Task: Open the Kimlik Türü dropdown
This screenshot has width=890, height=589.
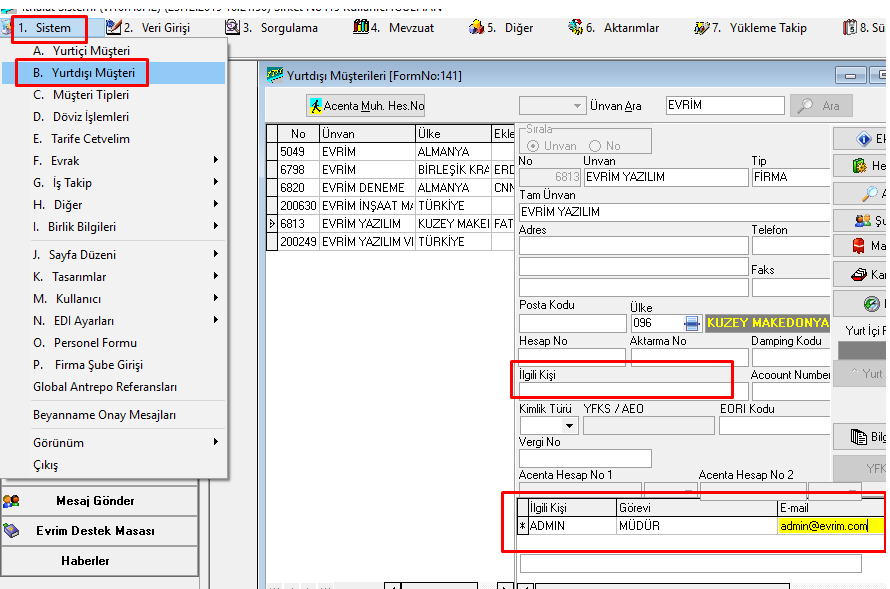Action: pos(570,426)
